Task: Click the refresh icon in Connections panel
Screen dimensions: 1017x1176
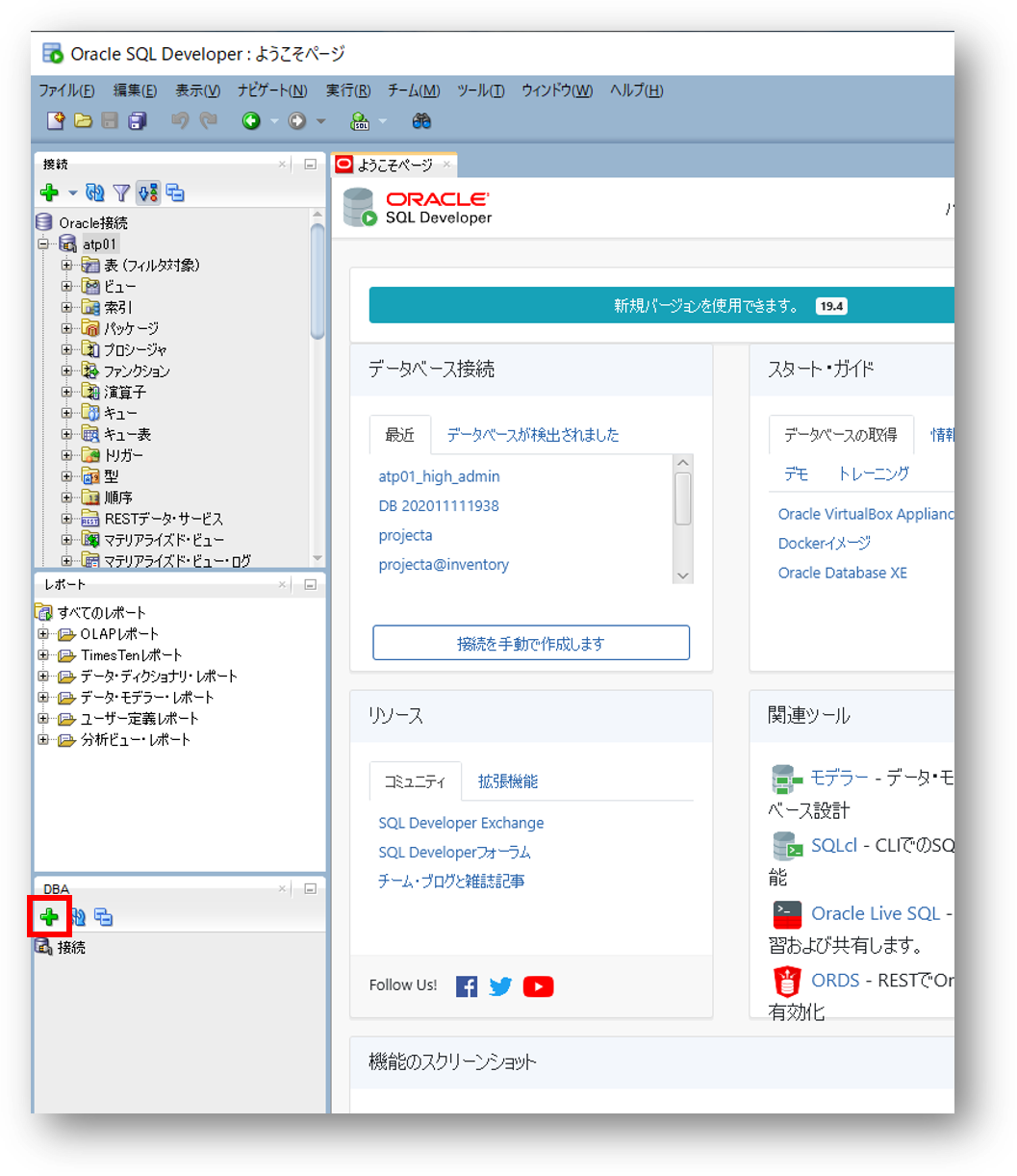Action: [x=94, y=192]
